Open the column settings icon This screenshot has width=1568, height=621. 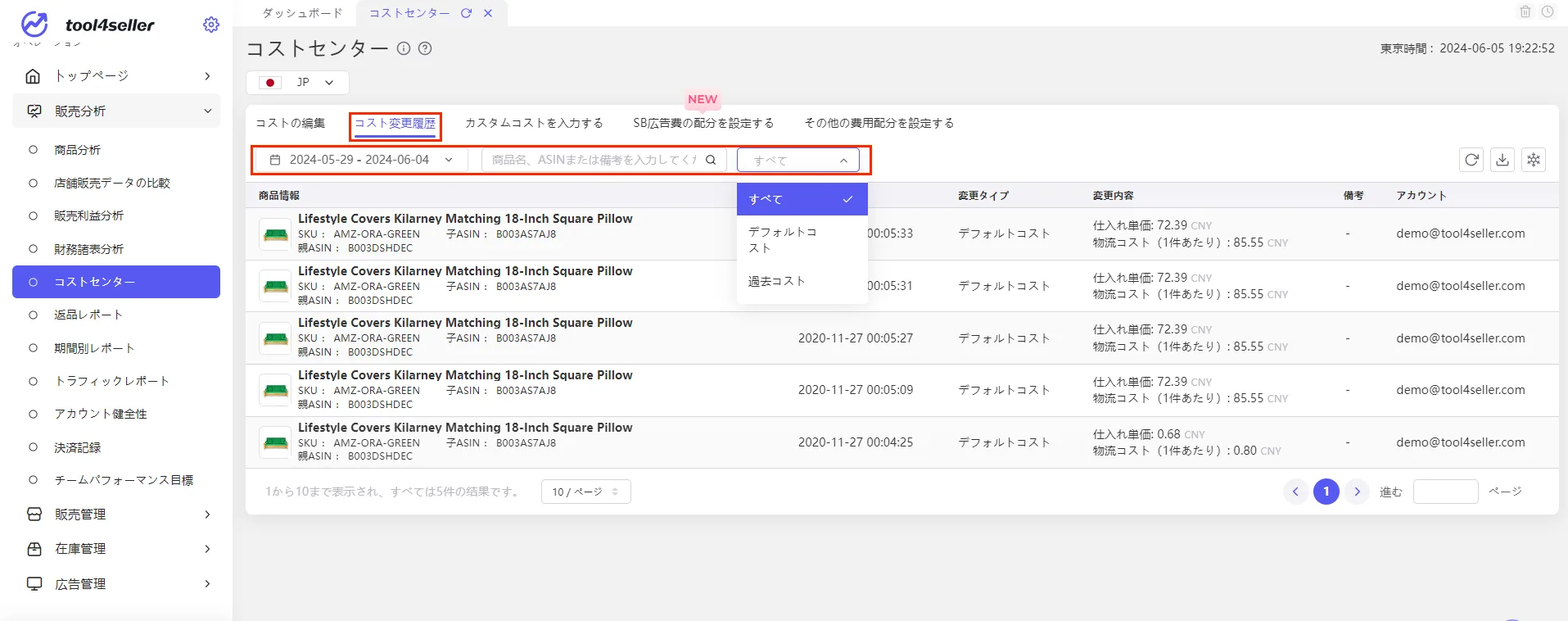point(1534,160)
